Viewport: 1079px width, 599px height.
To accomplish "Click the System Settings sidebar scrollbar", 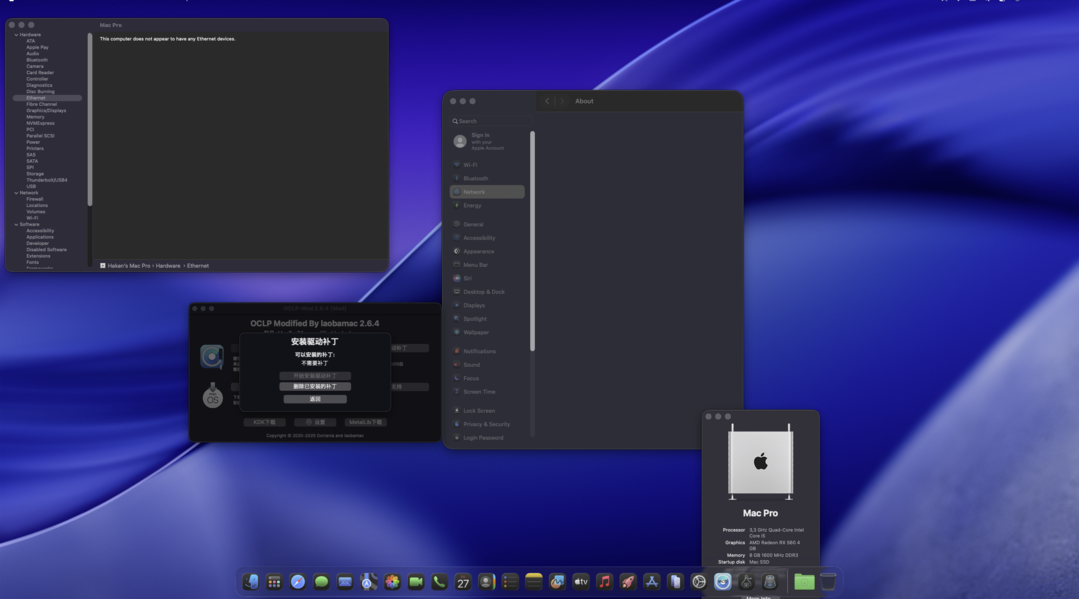I will pos(532,240).
